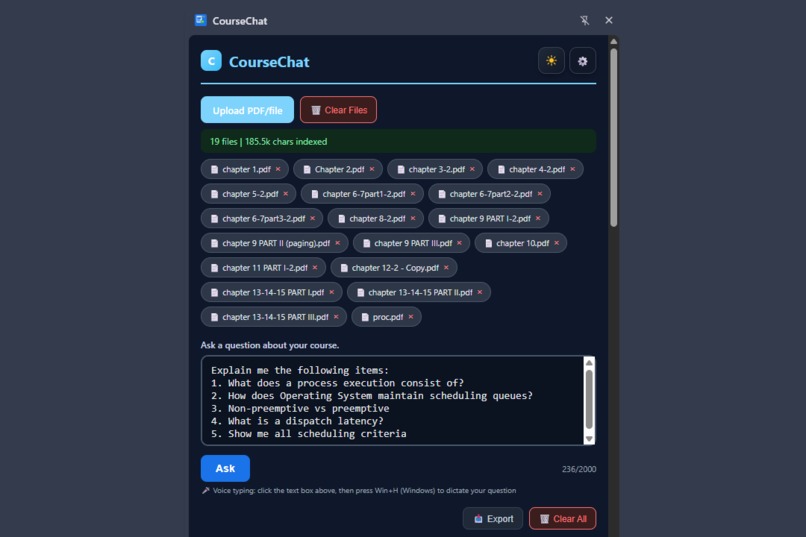This screenshot has width=806, height=537.
Task: Click the Clear Files button
Action: click(338, 110)
